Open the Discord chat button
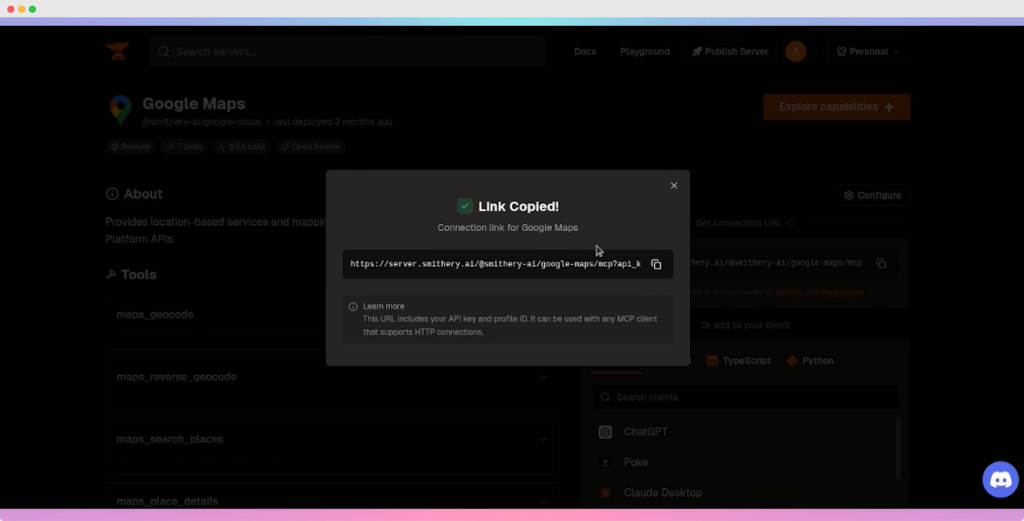The image size is (1024, 521). tap(1000, 479)
